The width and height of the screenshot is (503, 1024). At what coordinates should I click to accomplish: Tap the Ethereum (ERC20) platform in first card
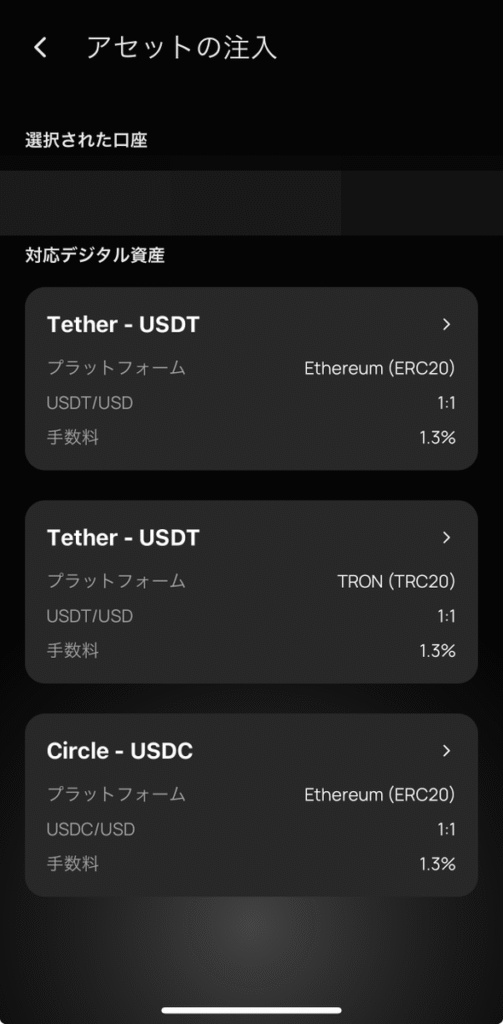[x=380, y=368]
